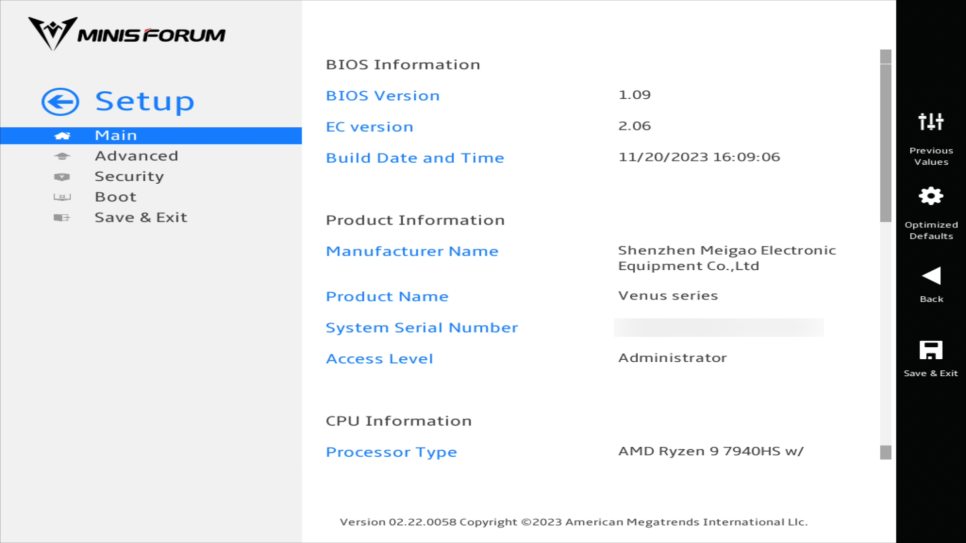The width and height of the screenshot is (966, 543).
Task: Click the Previous Values sliders icon
Action: (930, 122)
